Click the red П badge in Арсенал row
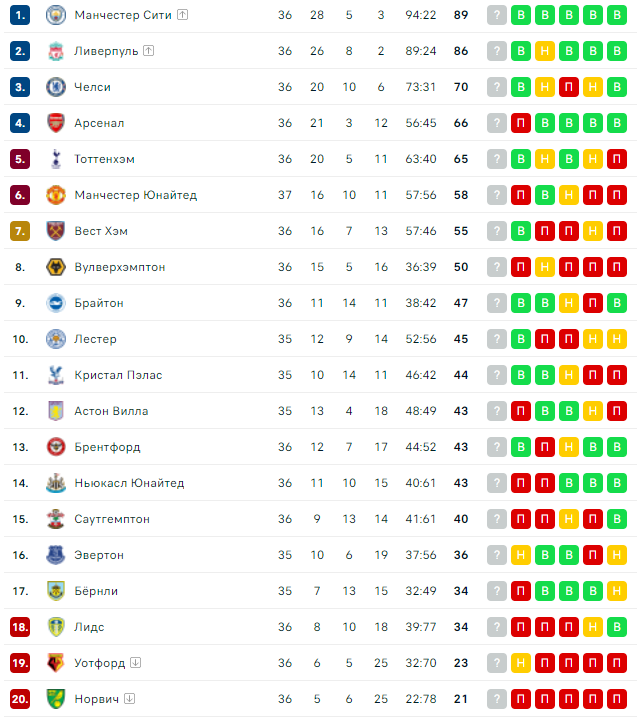 point(521,123)
